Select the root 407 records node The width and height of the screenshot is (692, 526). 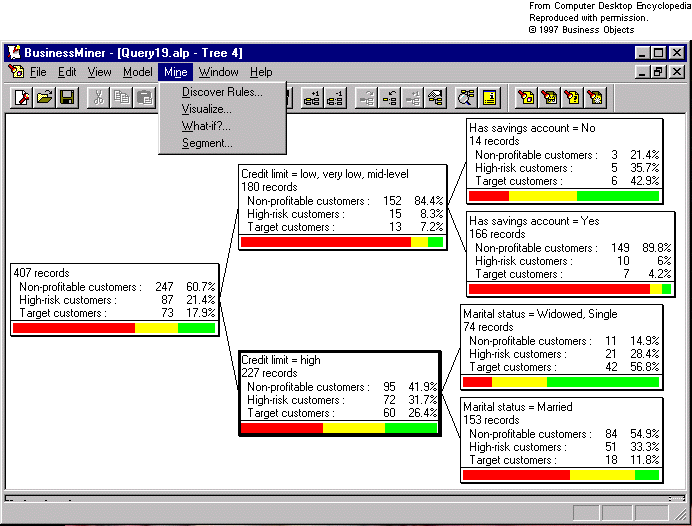pos(115,300)
